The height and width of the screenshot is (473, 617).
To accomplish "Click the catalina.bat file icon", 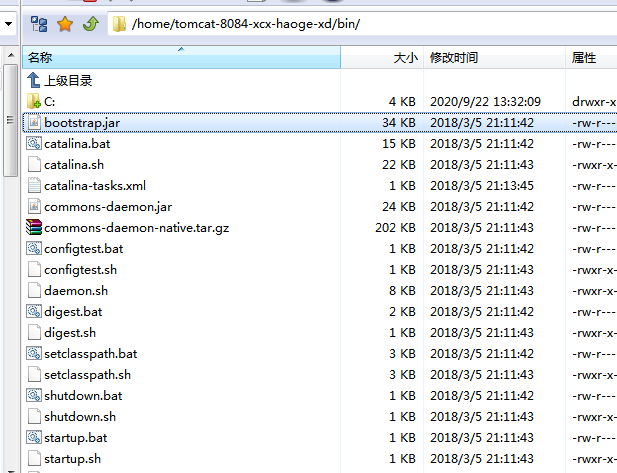I will pyautogui.click(x=34, y=144).
